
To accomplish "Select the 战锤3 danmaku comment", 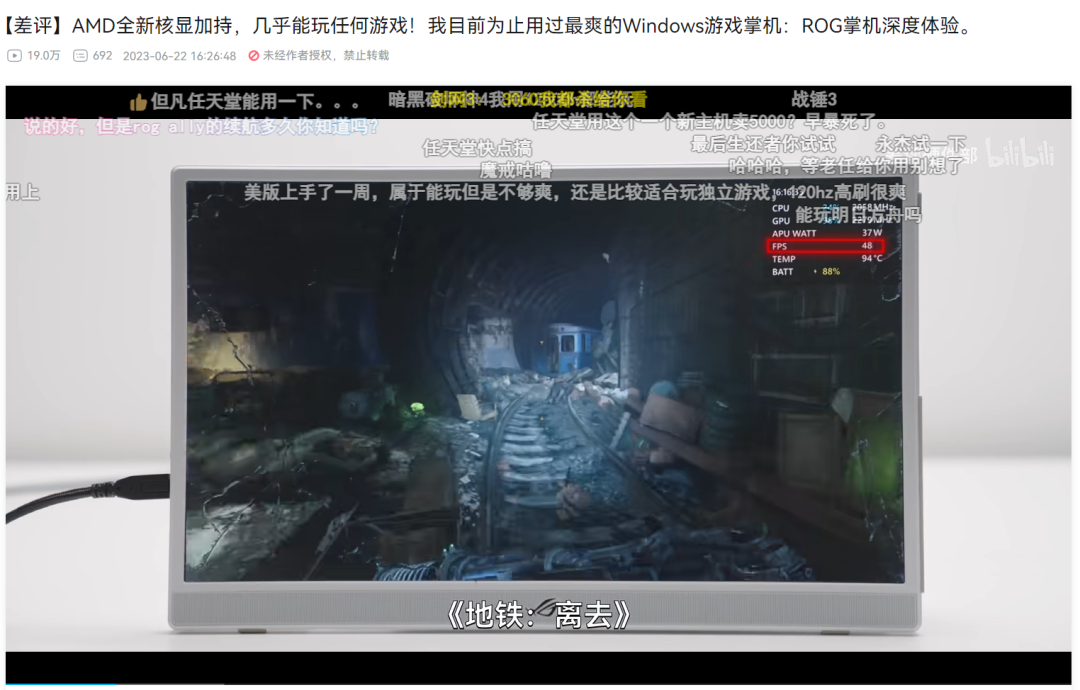I will tap(813, 99).
